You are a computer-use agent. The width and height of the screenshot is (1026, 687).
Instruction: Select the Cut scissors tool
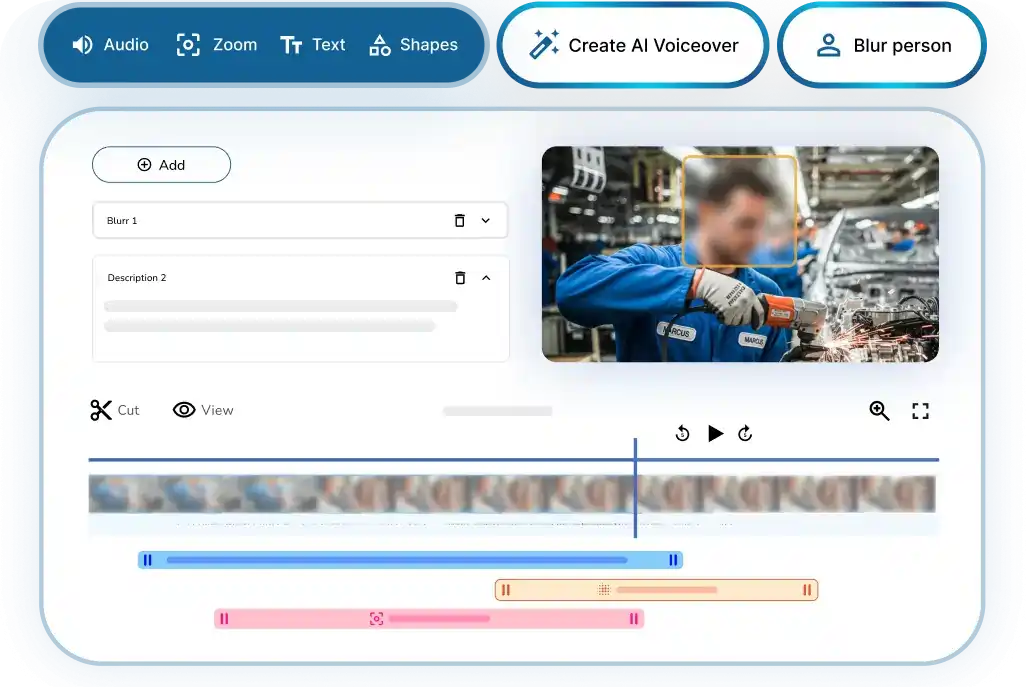114,410
